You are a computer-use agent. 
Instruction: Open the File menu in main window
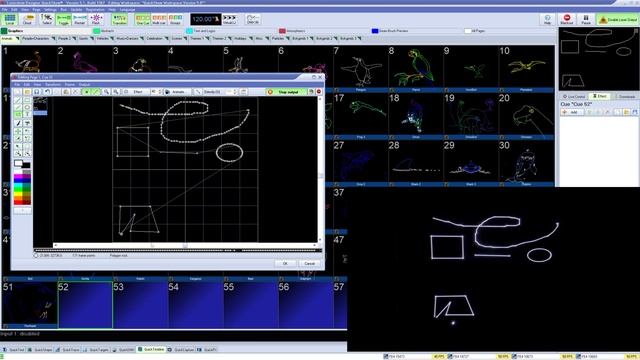[x=5, y=9]
